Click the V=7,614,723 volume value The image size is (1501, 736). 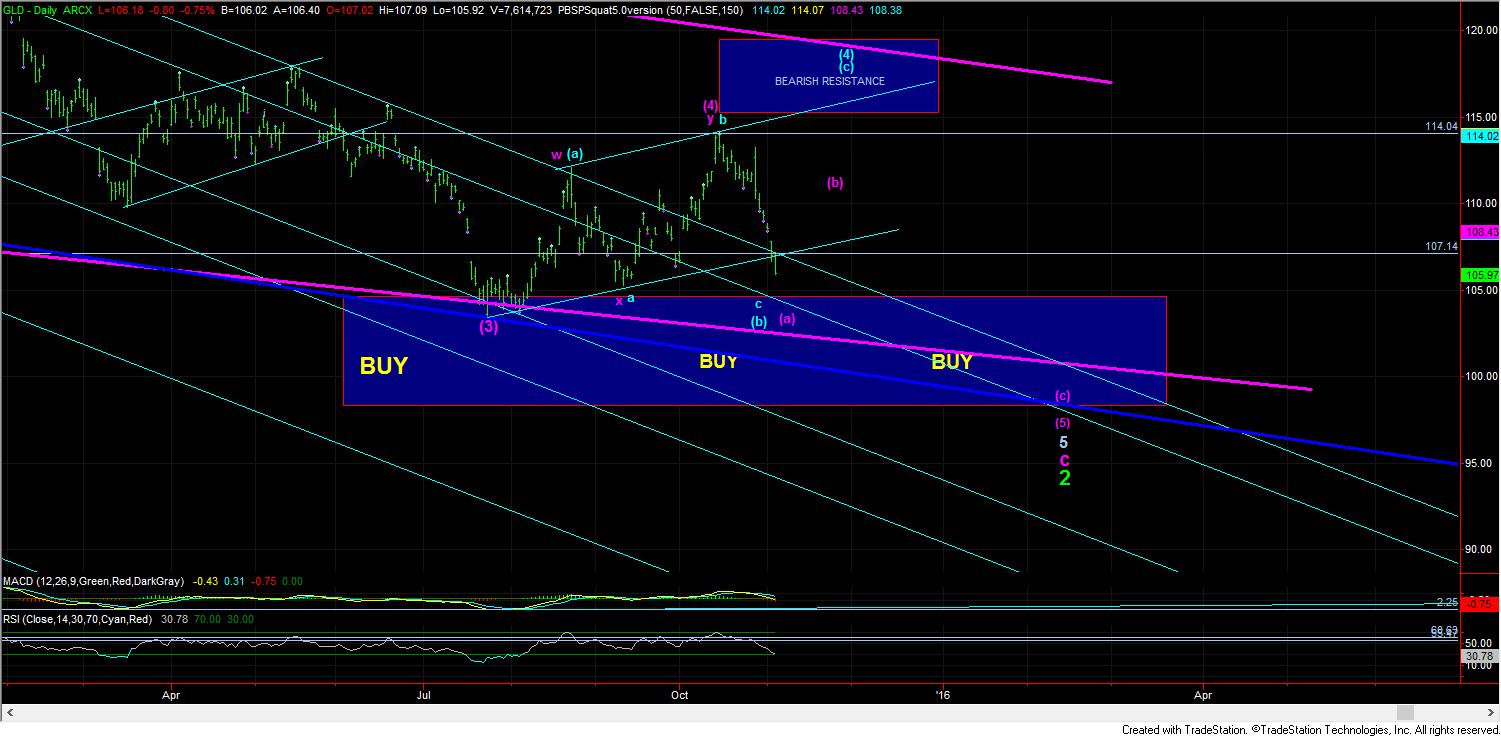[x=522, y=11]
